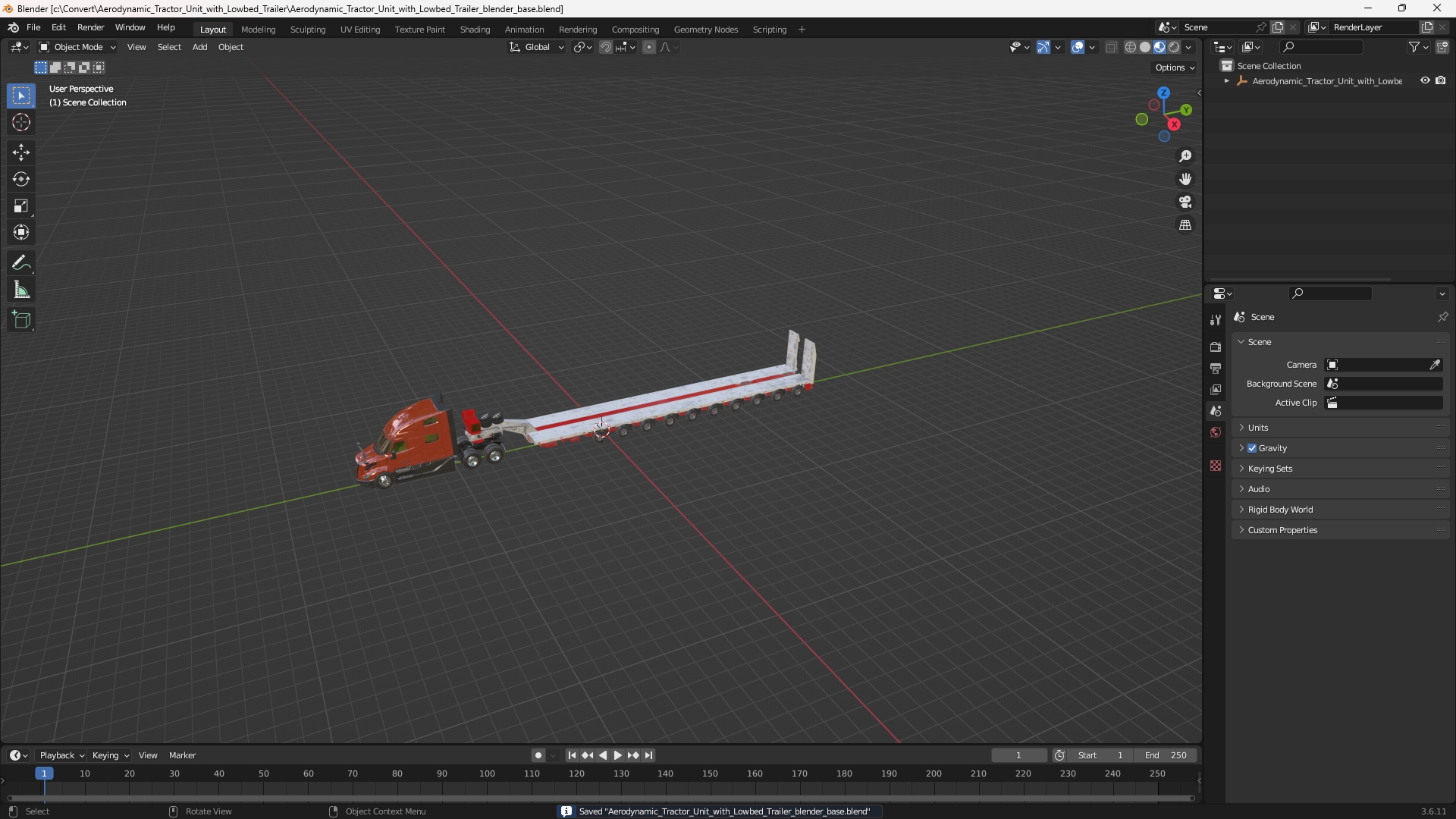Select the Move tool
Image resolution: width=1456 pixels, height=819 pixels.
(21, 152)
